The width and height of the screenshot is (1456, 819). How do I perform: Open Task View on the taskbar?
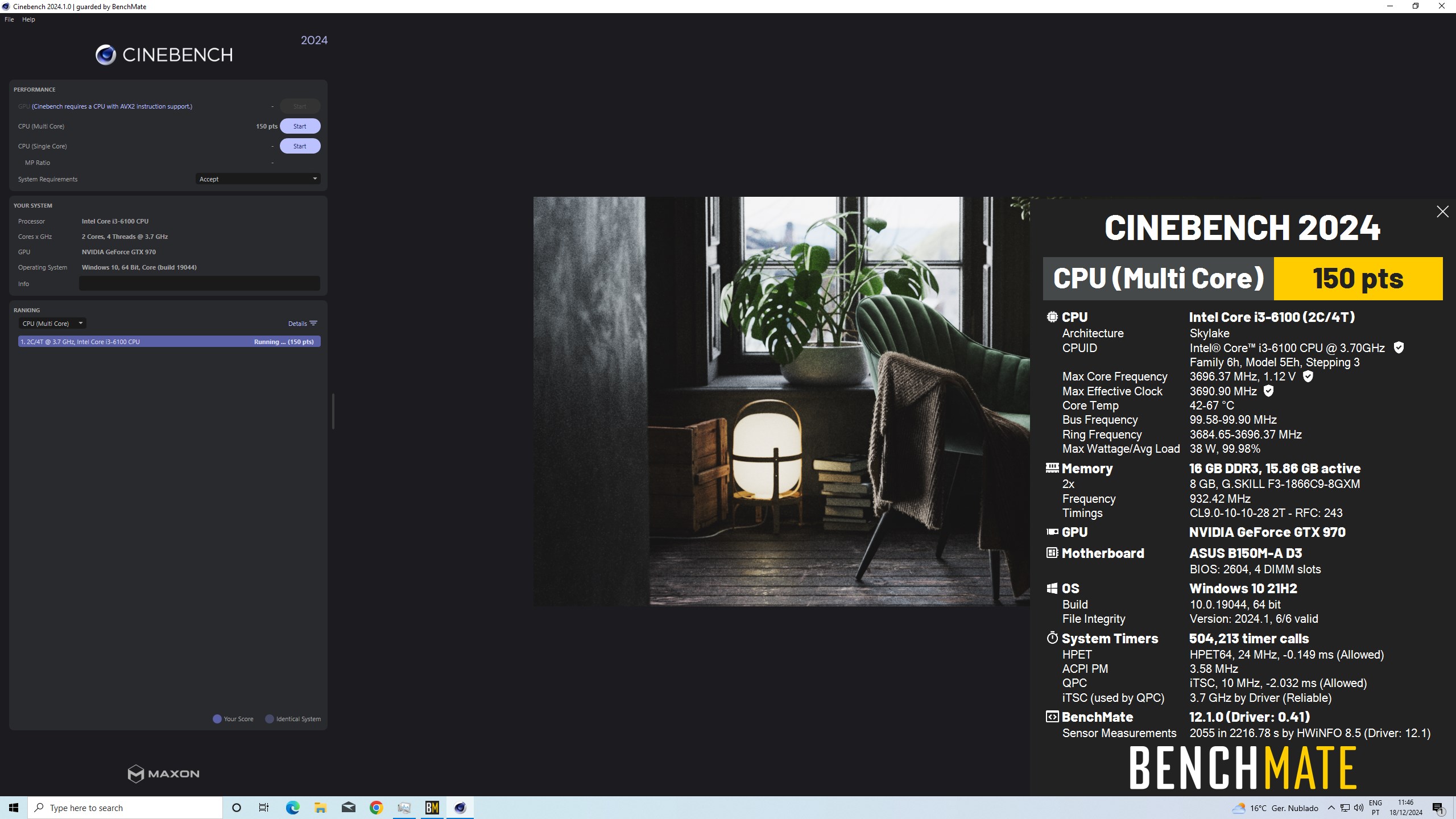[264, 808]
